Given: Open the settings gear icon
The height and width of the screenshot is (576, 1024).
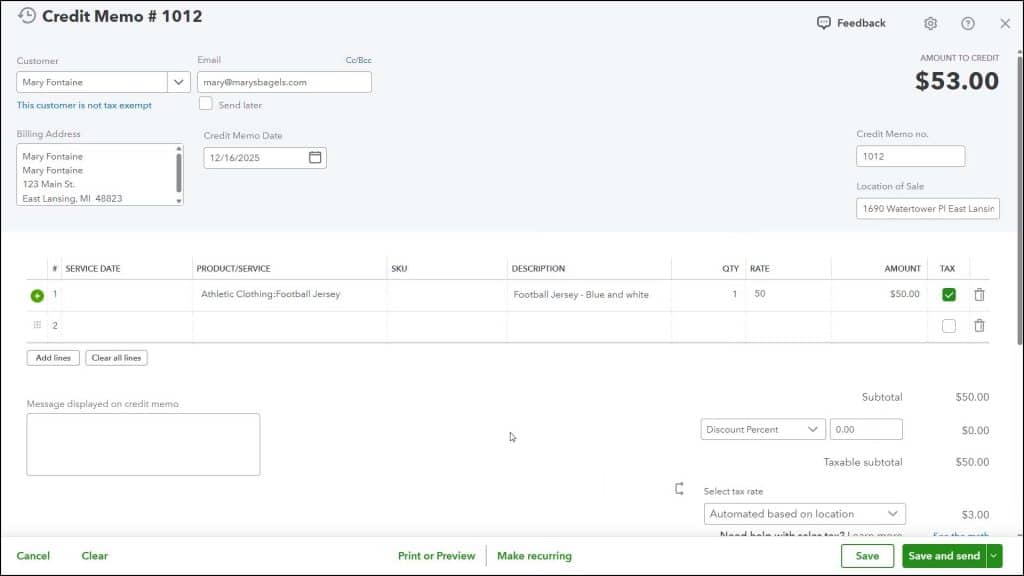Looking at the screenshot, I should (x=930, y=22).
